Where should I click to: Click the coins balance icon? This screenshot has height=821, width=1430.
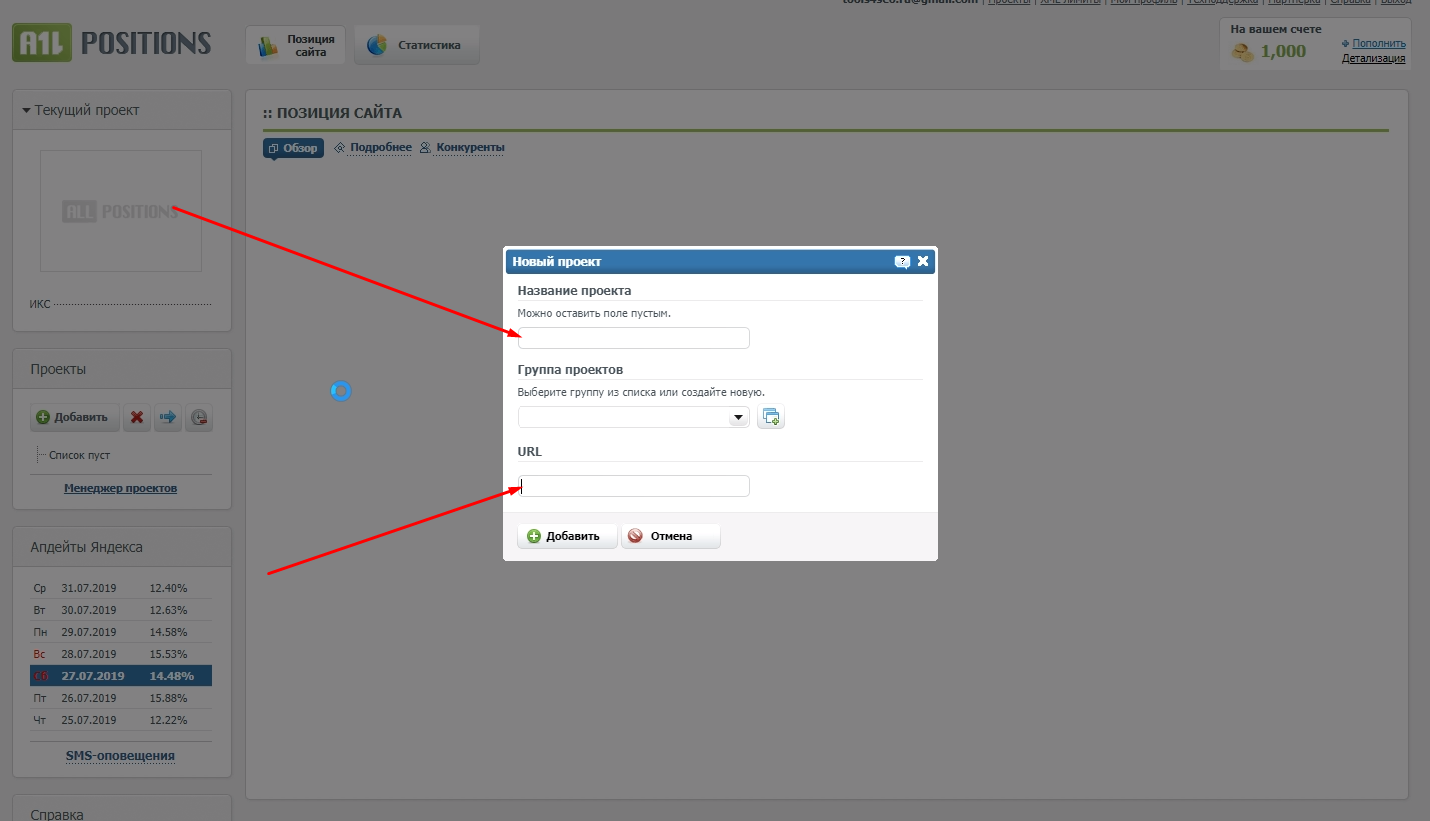pyautogui.click(x=1243, y=52)
